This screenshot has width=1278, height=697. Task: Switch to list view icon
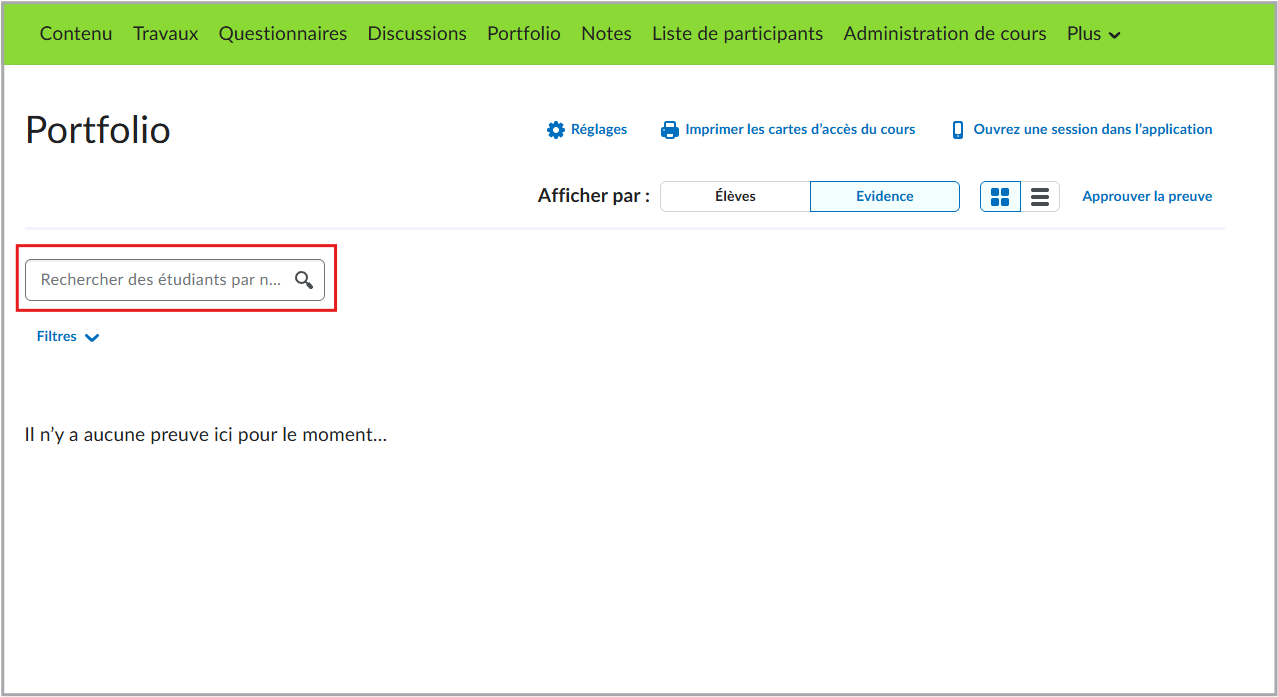coord(1040,197)
